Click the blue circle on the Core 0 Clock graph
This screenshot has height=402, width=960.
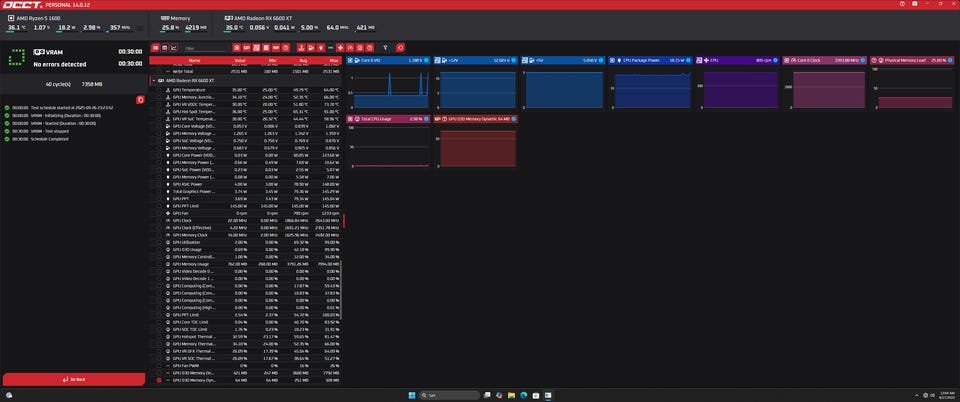[863, 60]
